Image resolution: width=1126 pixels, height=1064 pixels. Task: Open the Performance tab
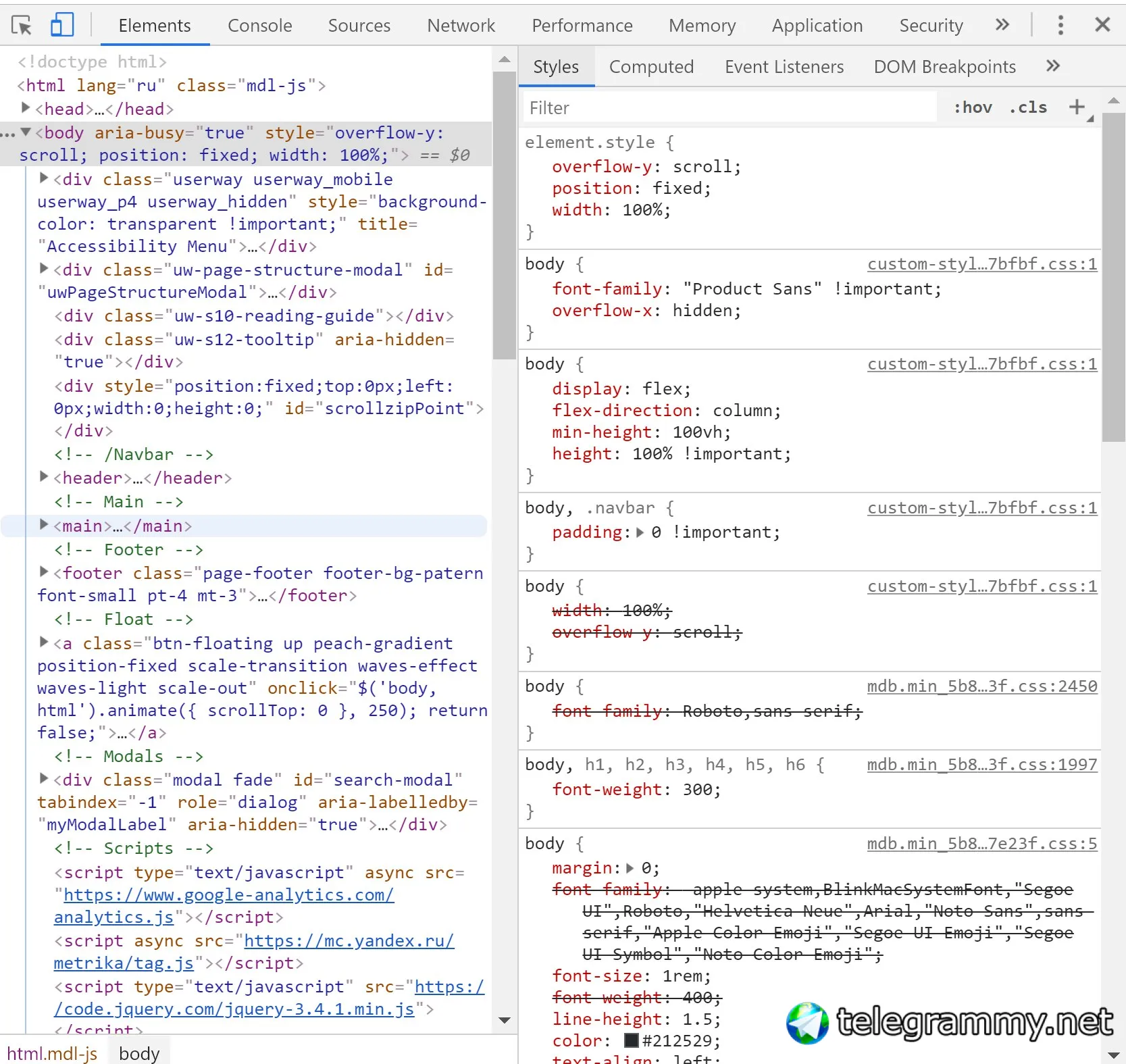point(582,26)
